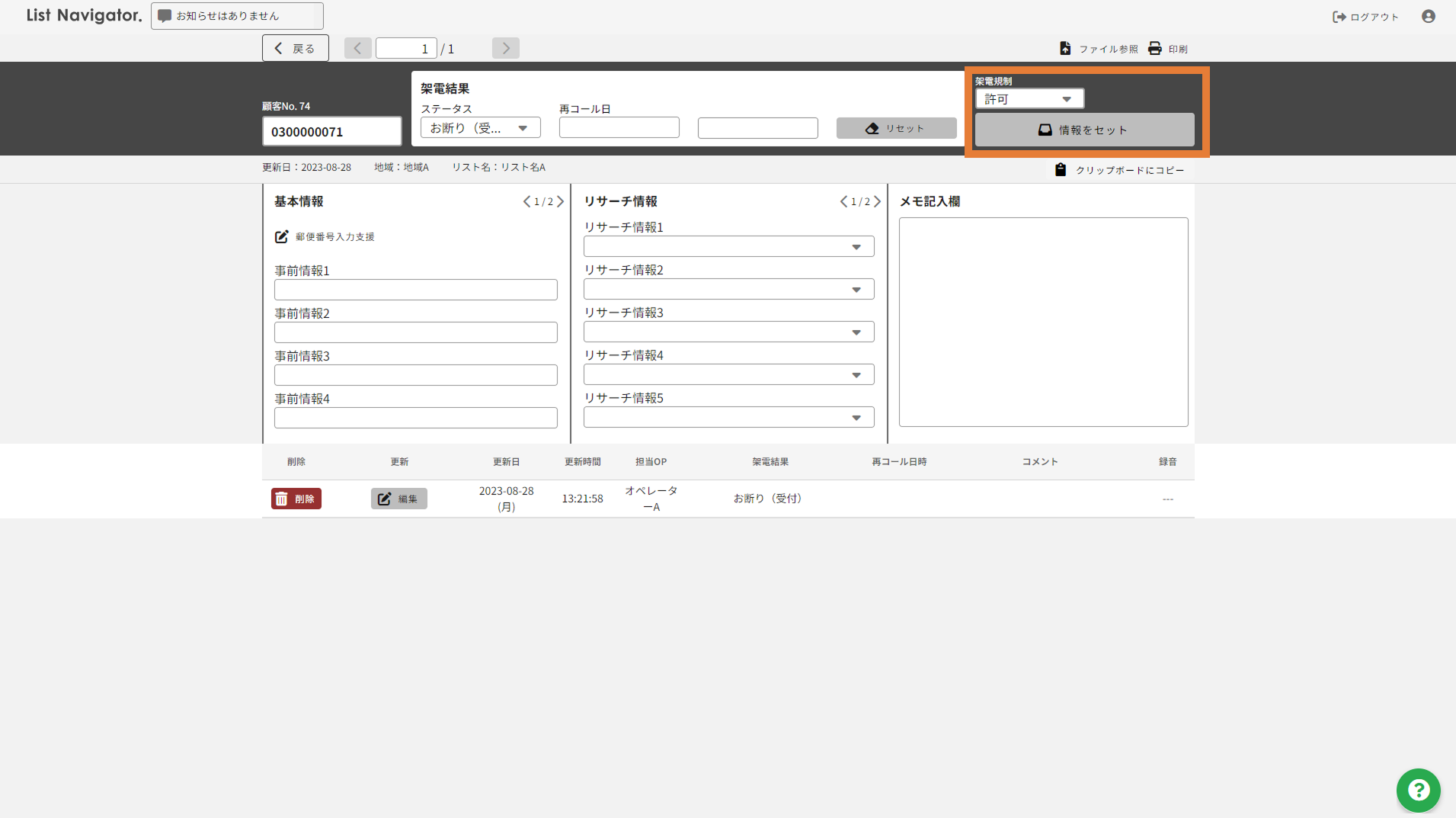1456x818 pixels.
Task: Copy to clipboard via クリップボードにコピー icon
Action: point(1061,170)
